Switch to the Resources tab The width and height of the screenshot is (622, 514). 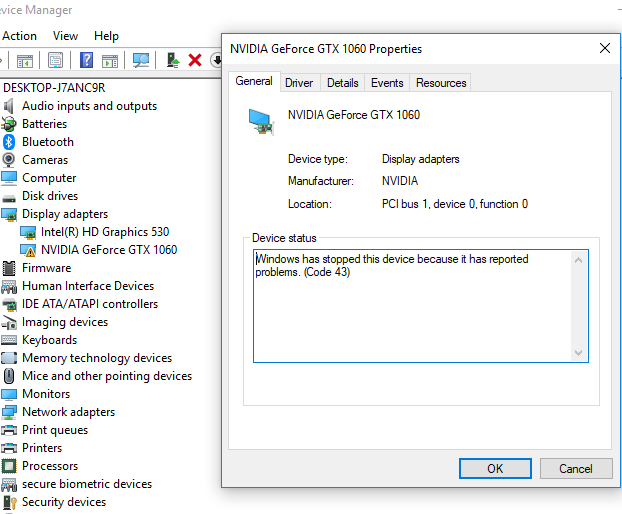pos(441,83)
